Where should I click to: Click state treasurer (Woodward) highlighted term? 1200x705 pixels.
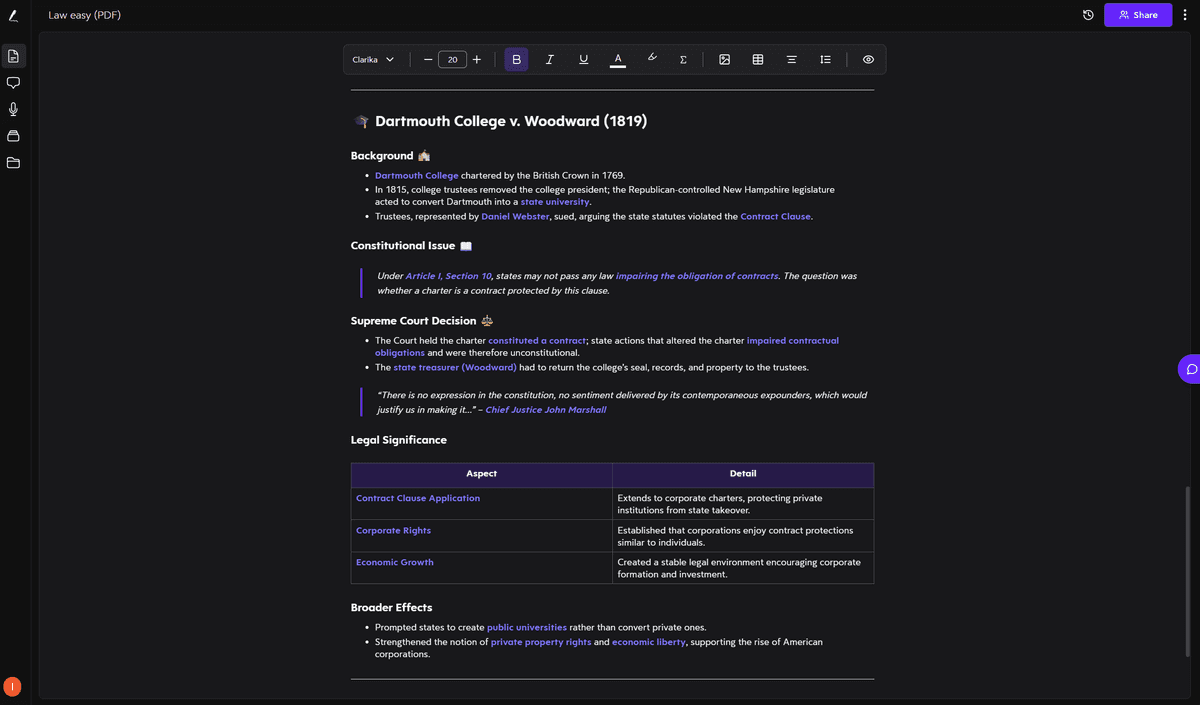click(x=455, y=367)
